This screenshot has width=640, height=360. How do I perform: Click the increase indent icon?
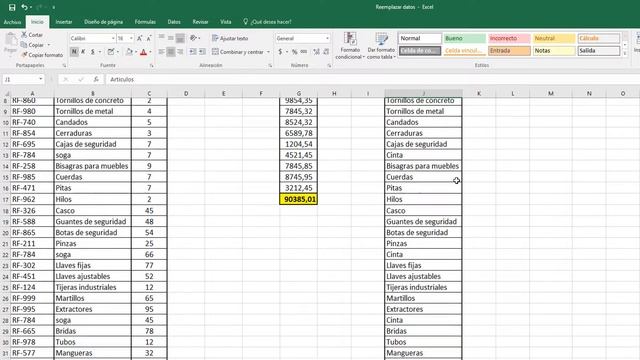[x=202, y=52]
